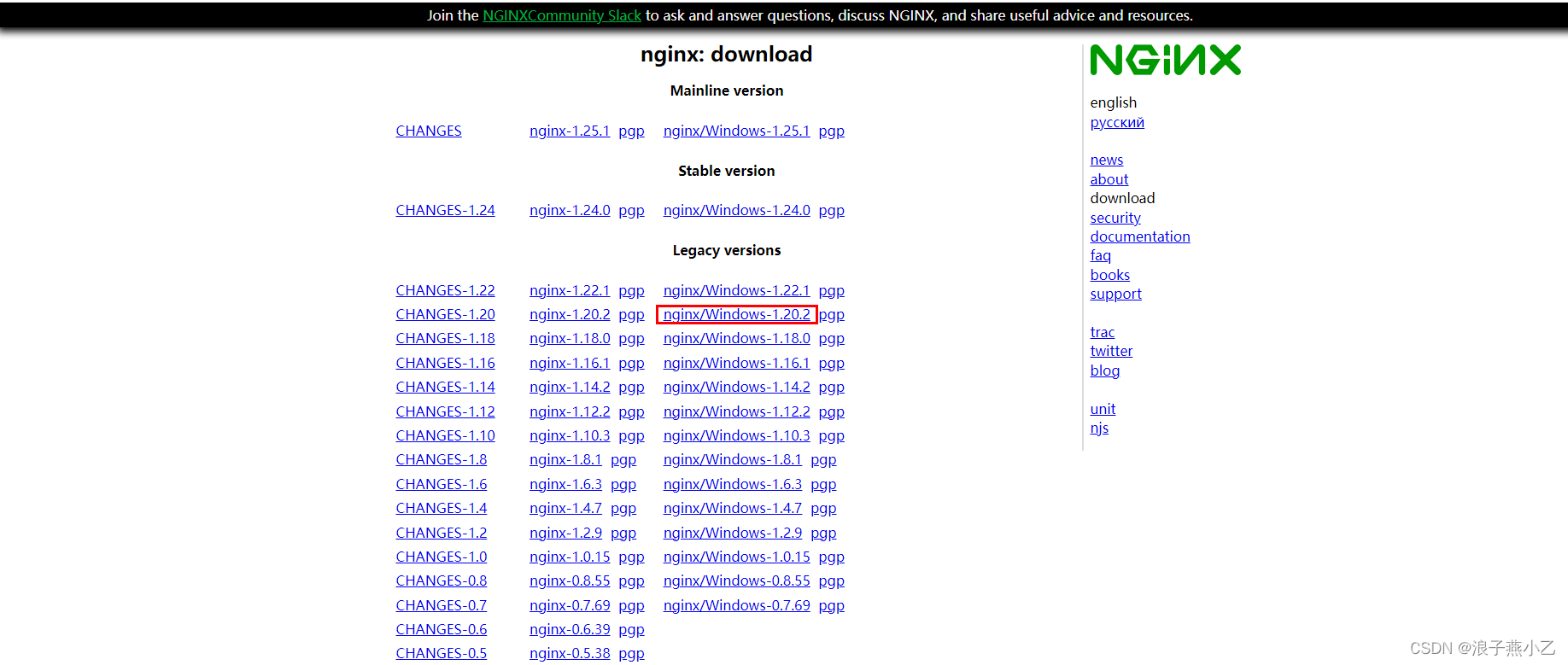Download nginx/Windows-1.14.2

736,387
